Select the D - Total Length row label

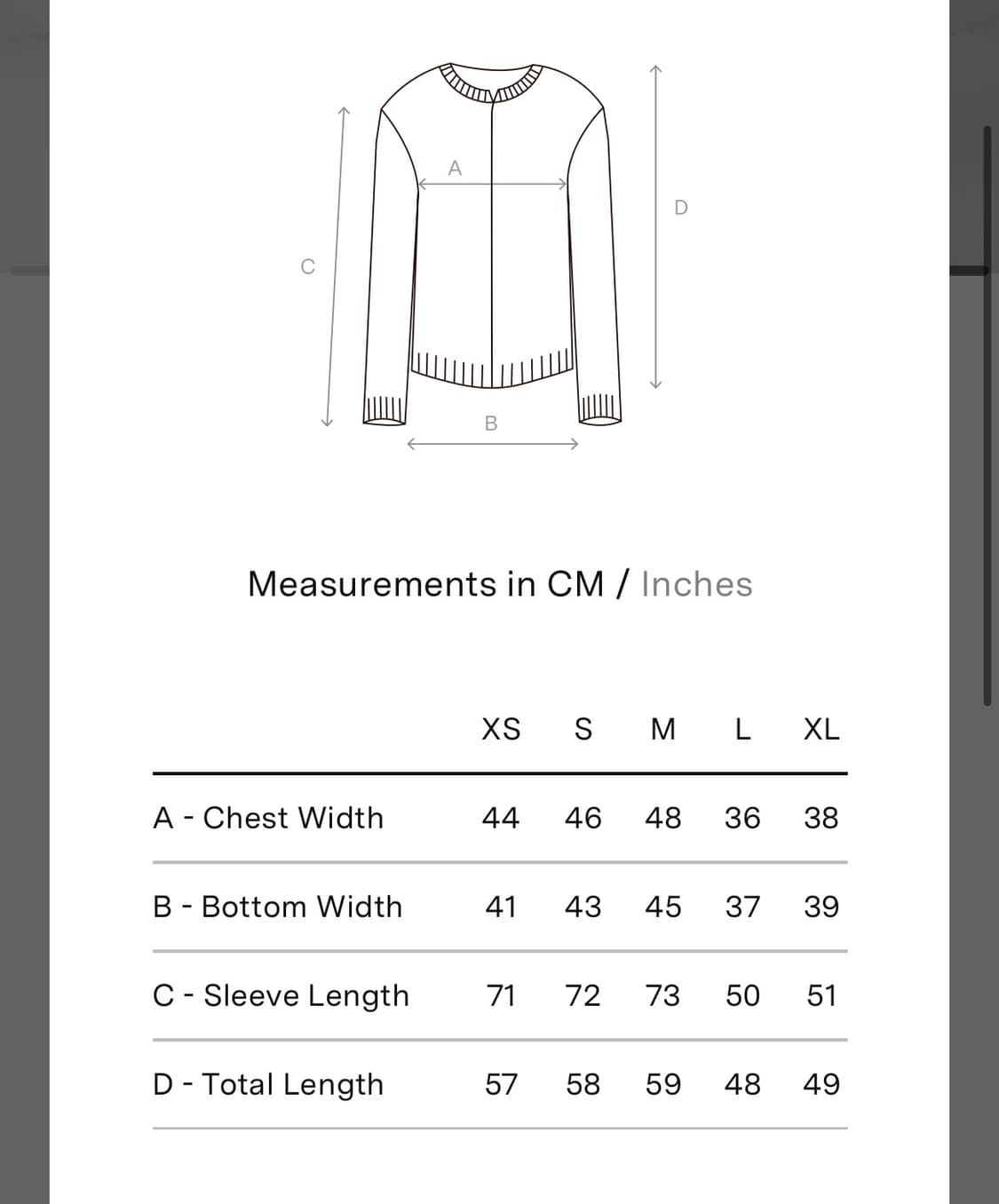pyautogui.click(x=268, y=1084)
